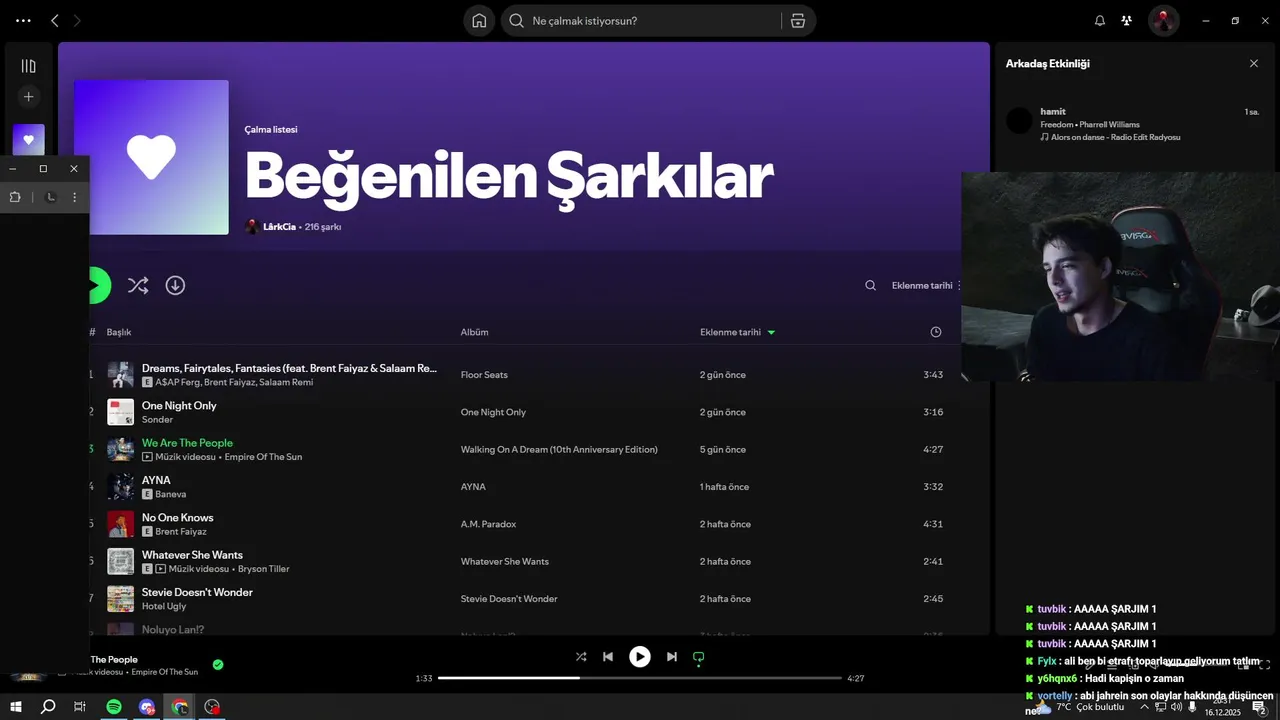This screenshot has height=720, width=1280.
Task: Open Windows taskbar search
Action: point(48,707)
